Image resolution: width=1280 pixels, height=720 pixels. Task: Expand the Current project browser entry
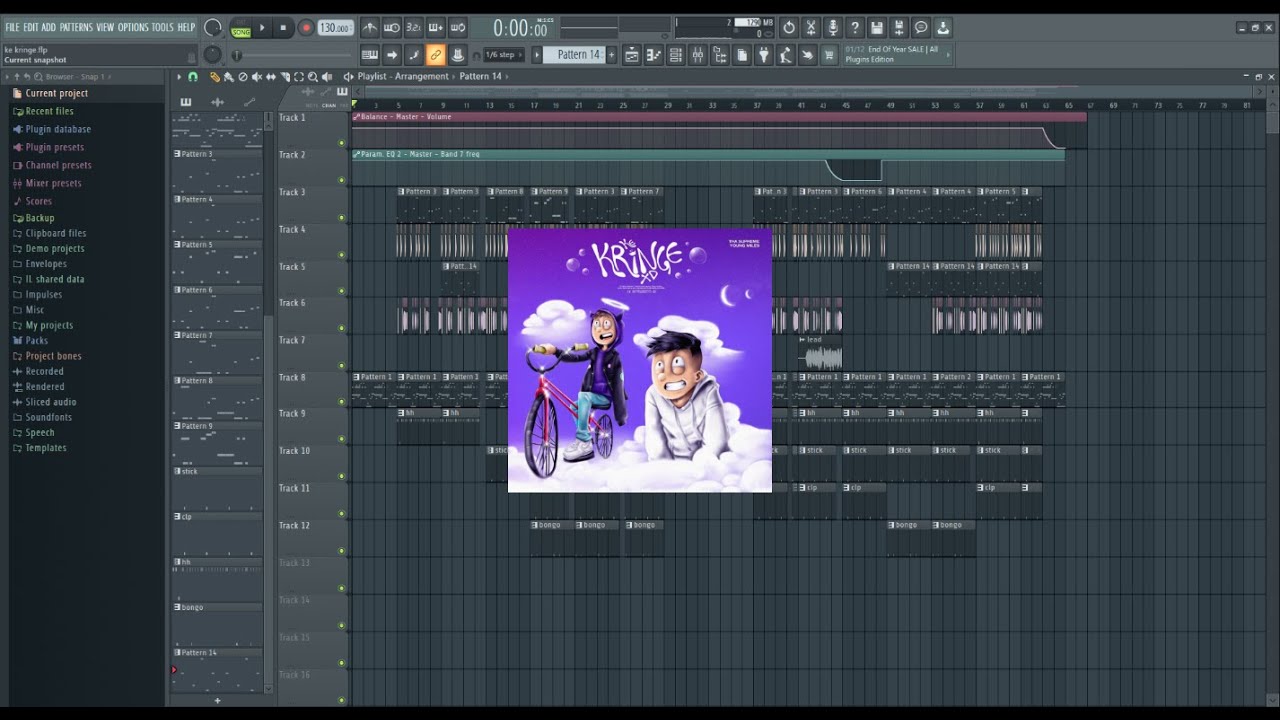point(56,93)
